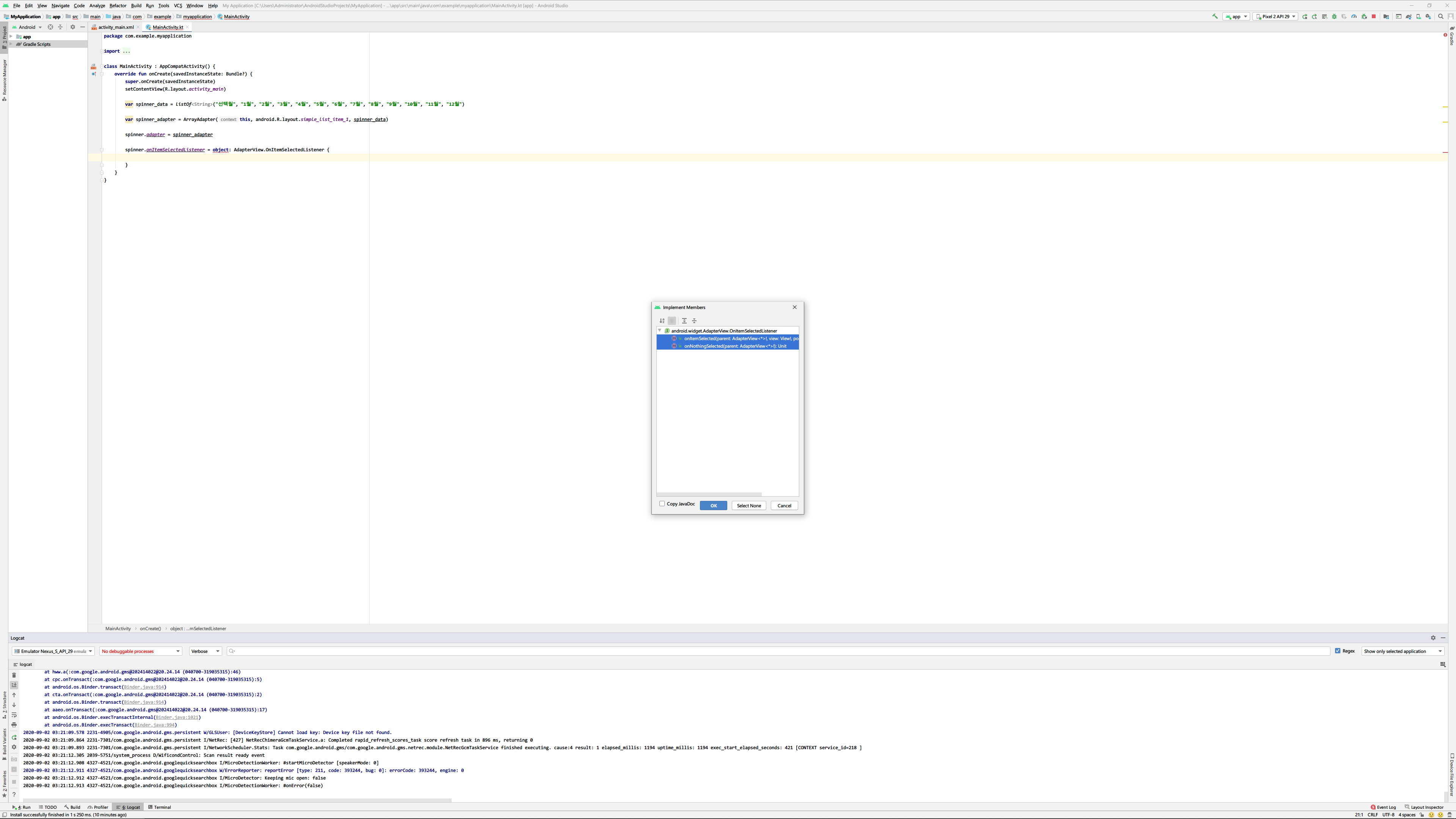
Task: Open the Verbose log level dropdown
Action: (205, 651)
